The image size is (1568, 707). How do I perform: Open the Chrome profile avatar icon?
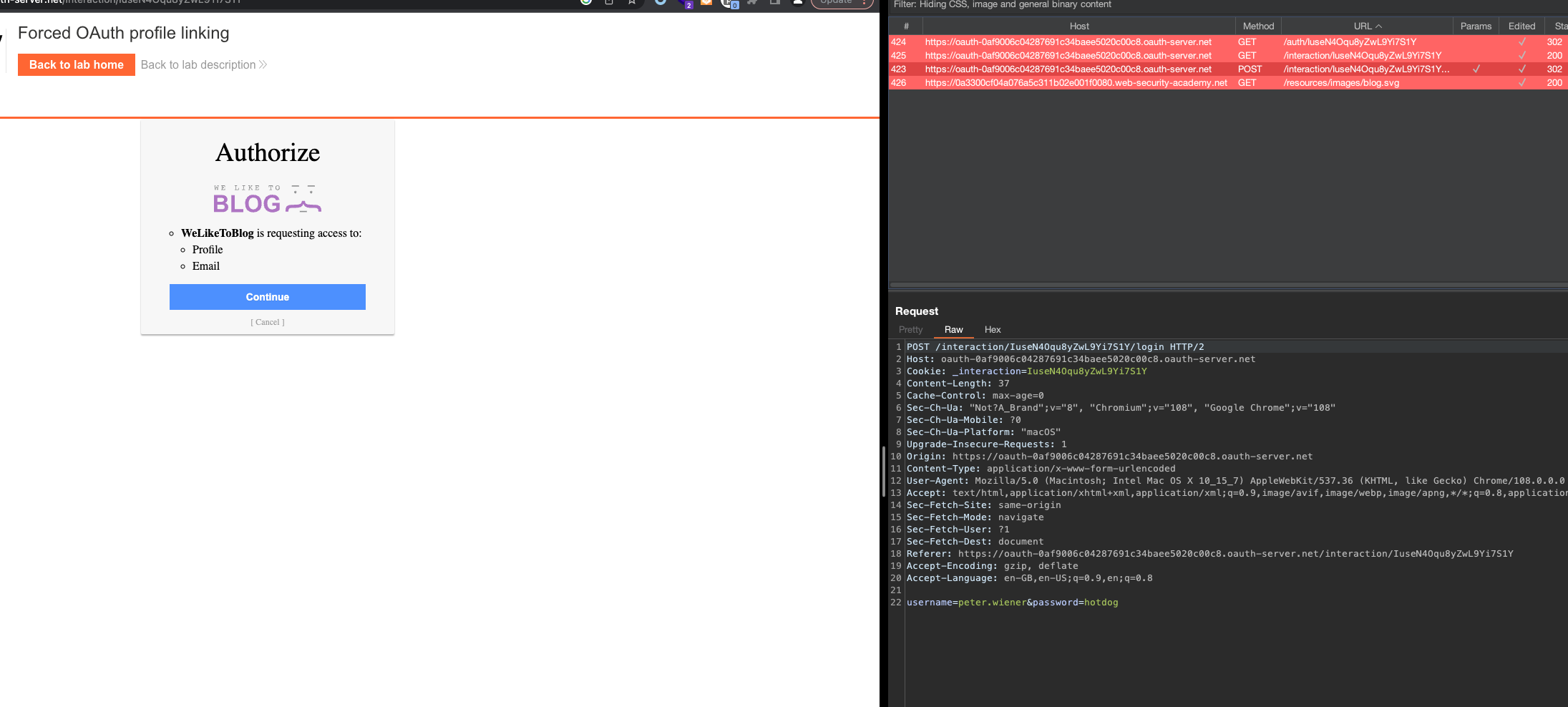point(797,2)
